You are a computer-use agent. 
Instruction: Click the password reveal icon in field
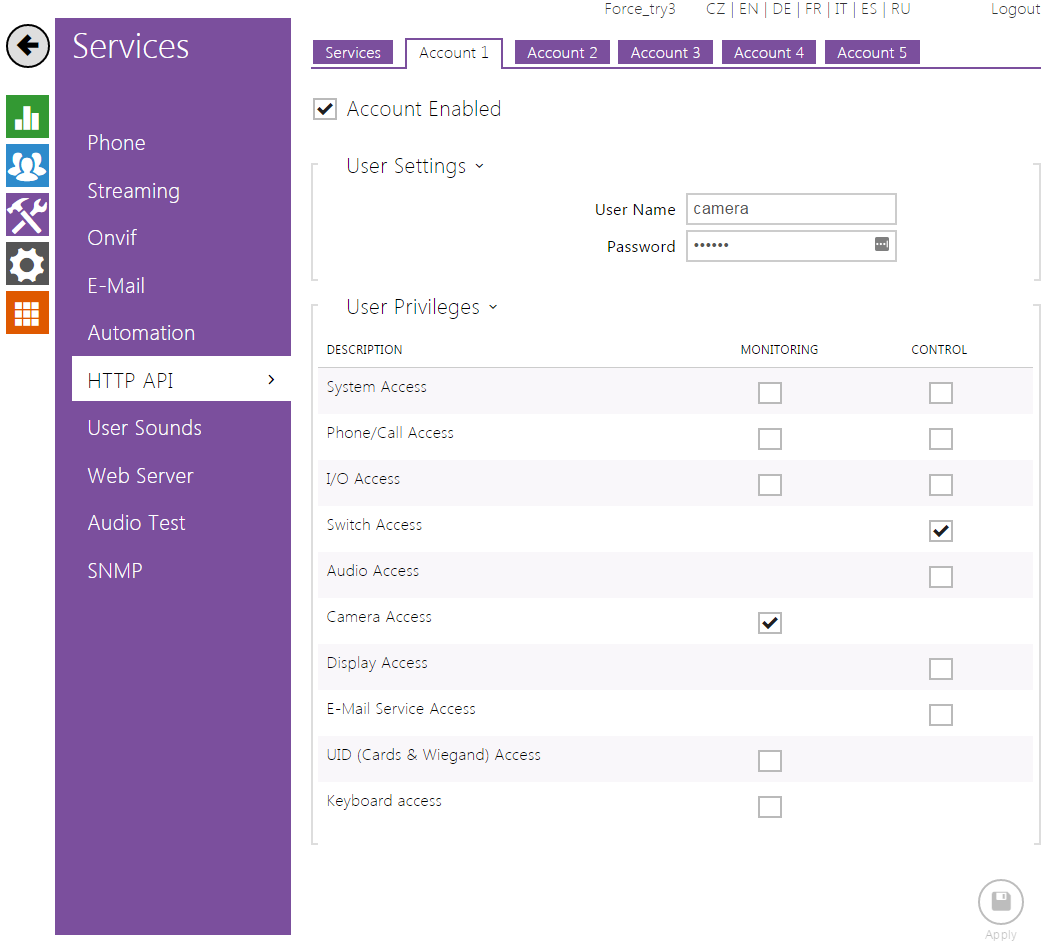881,245
